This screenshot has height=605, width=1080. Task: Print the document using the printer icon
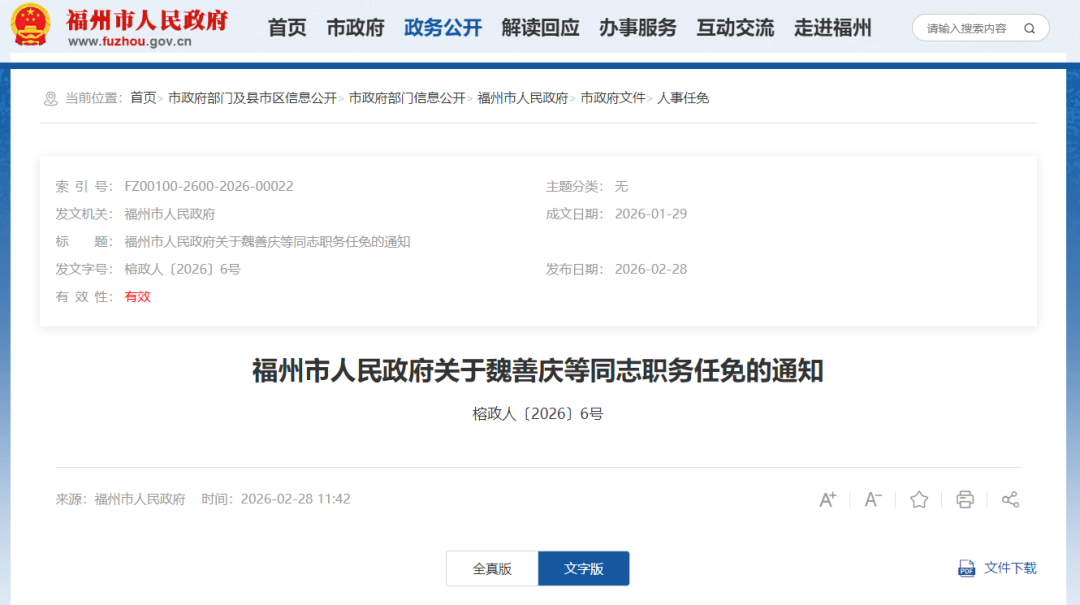[964, 499]
